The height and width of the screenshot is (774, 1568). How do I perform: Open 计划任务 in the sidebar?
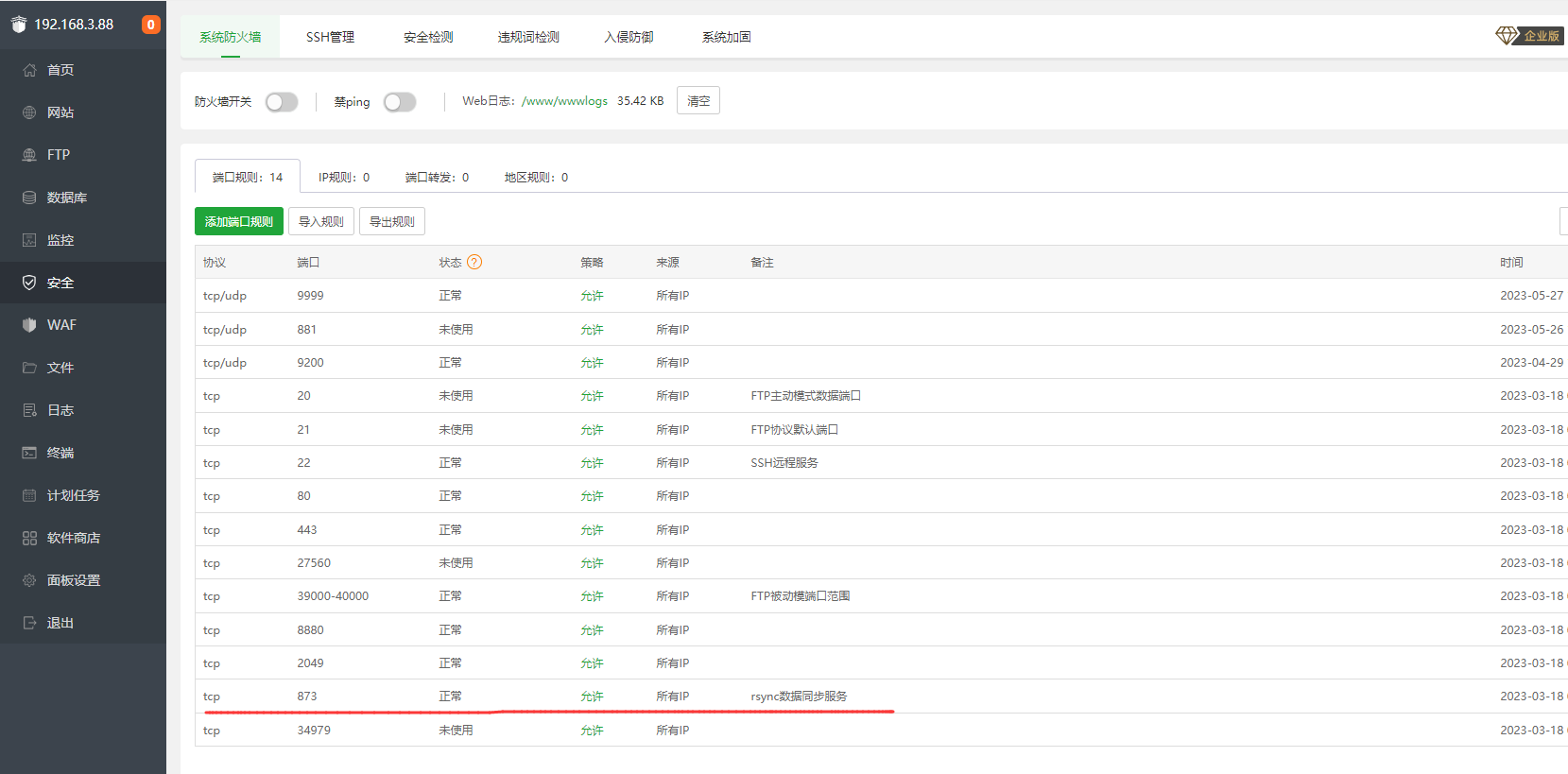pyautogui.click(x=74, y=495)
